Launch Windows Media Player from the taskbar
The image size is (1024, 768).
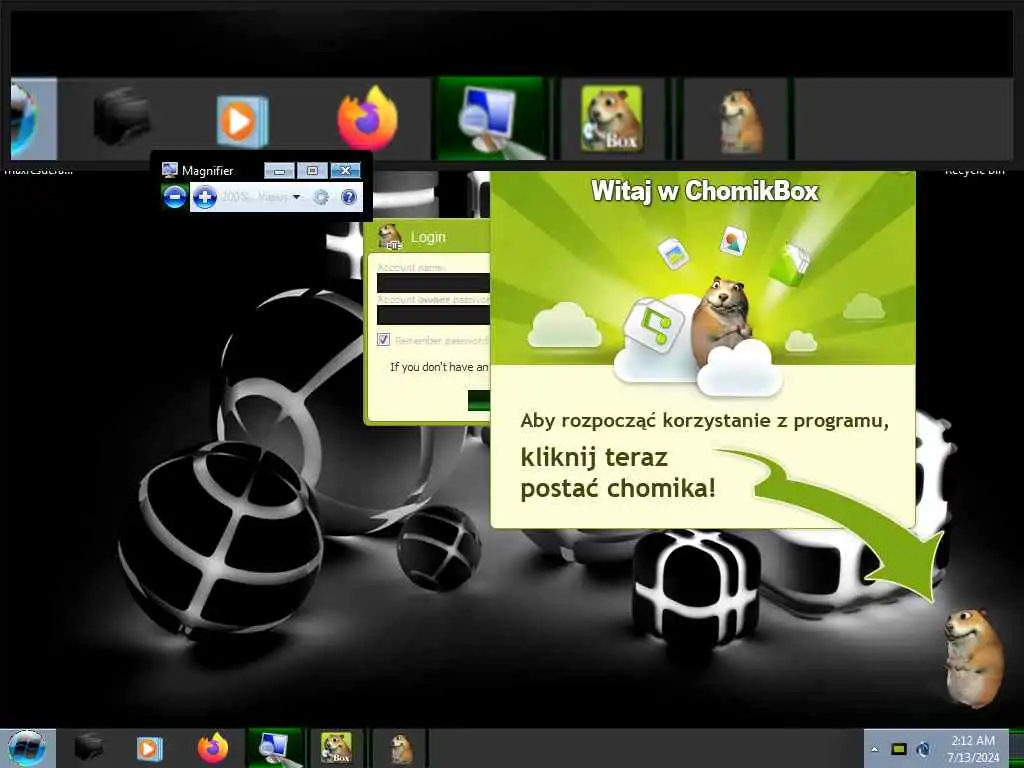(150, 748)
